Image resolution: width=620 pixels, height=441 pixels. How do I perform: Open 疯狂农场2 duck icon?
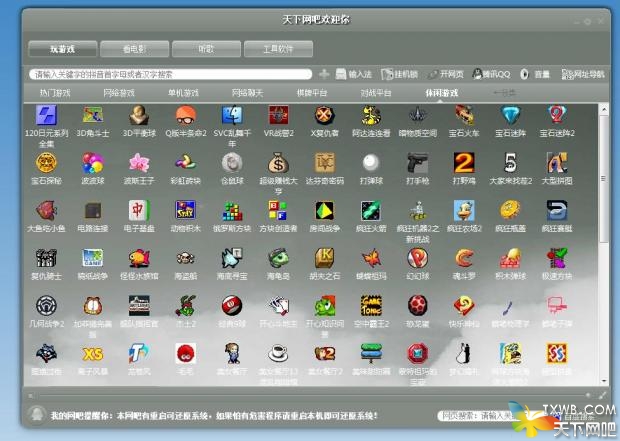(464, 210)
